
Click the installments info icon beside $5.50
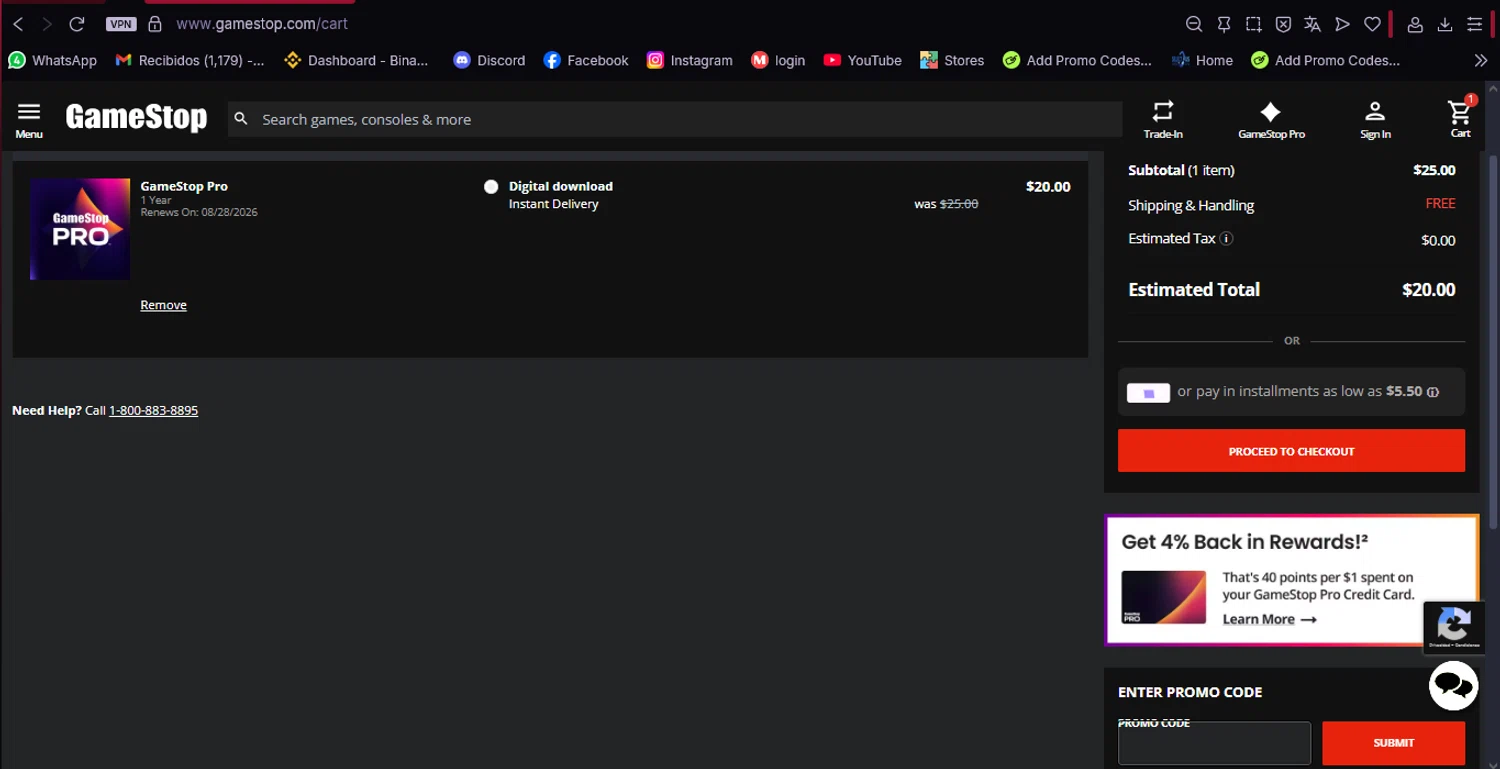point(1433,392)
